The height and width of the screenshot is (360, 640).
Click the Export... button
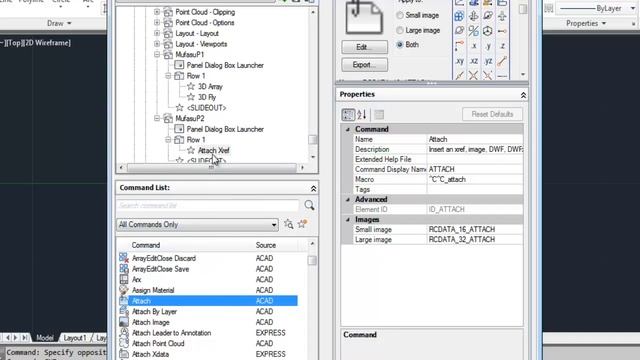pos(364,64)
